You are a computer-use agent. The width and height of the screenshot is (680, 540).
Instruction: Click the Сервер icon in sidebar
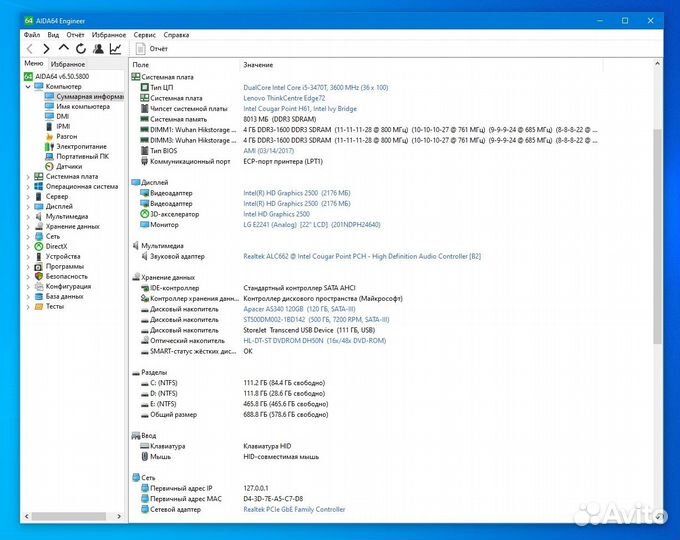(x=39, y=196)
